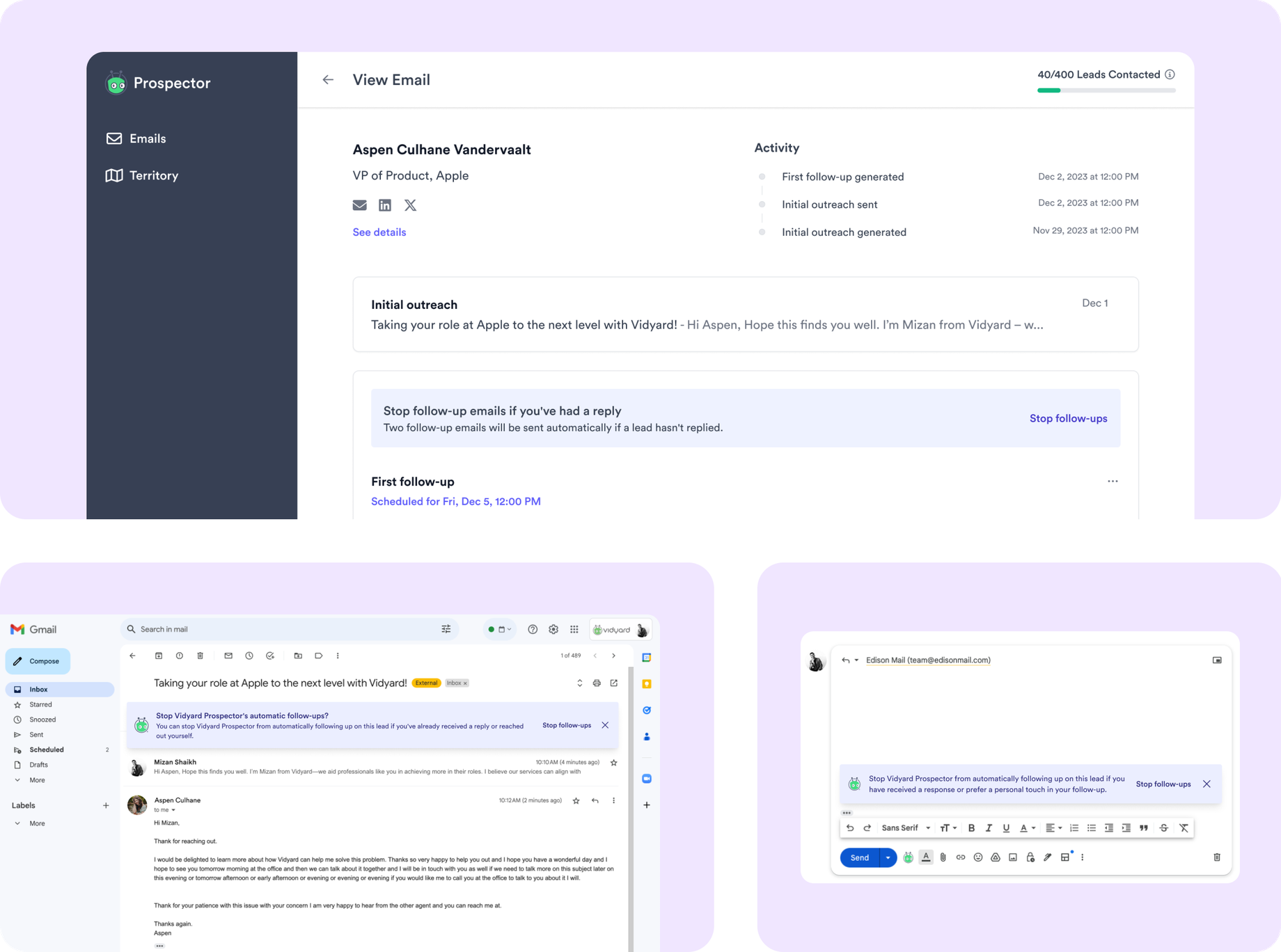Print the conversation with the printer icon
This screenshot has height=952, width=1281.
tap(597, 683)
